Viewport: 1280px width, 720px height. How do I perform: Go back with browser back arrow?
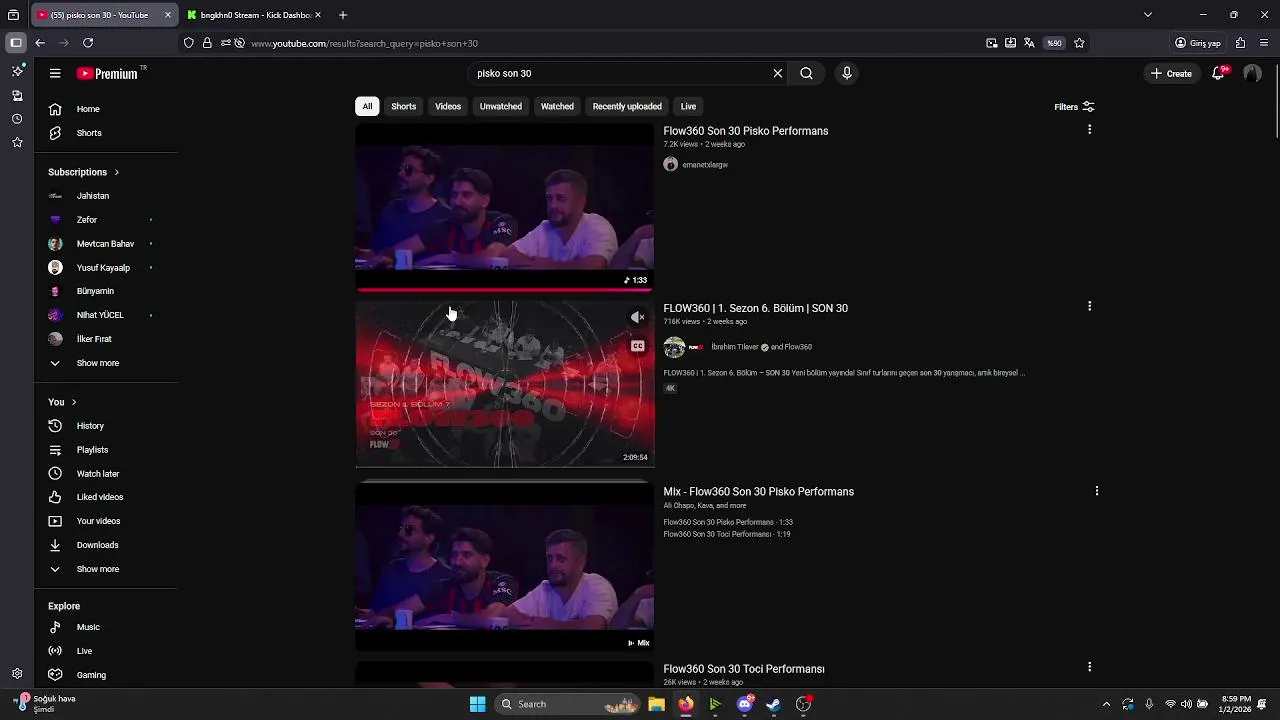40,43
